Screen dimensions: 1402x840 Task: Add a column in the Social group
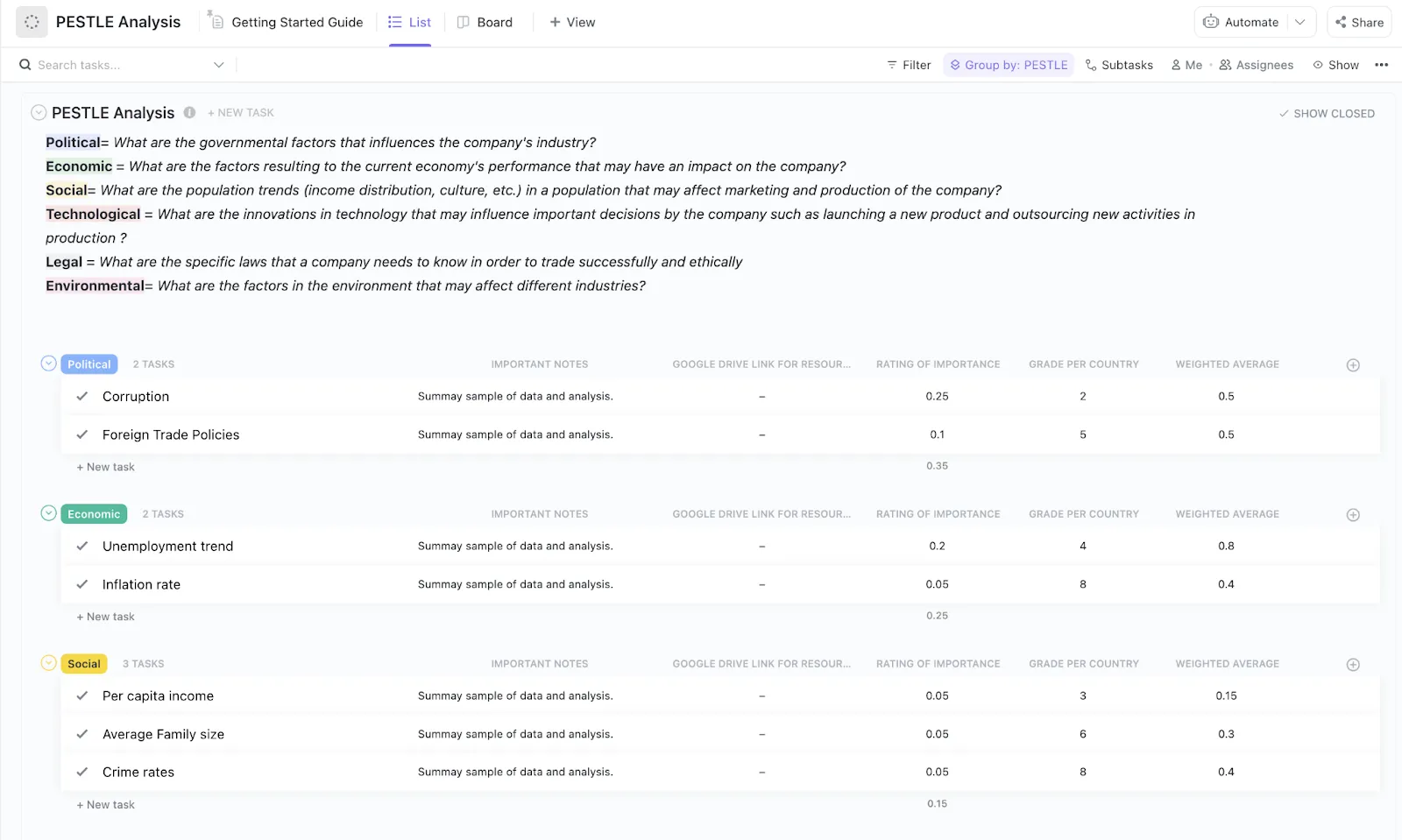(x=1353, y=665)
